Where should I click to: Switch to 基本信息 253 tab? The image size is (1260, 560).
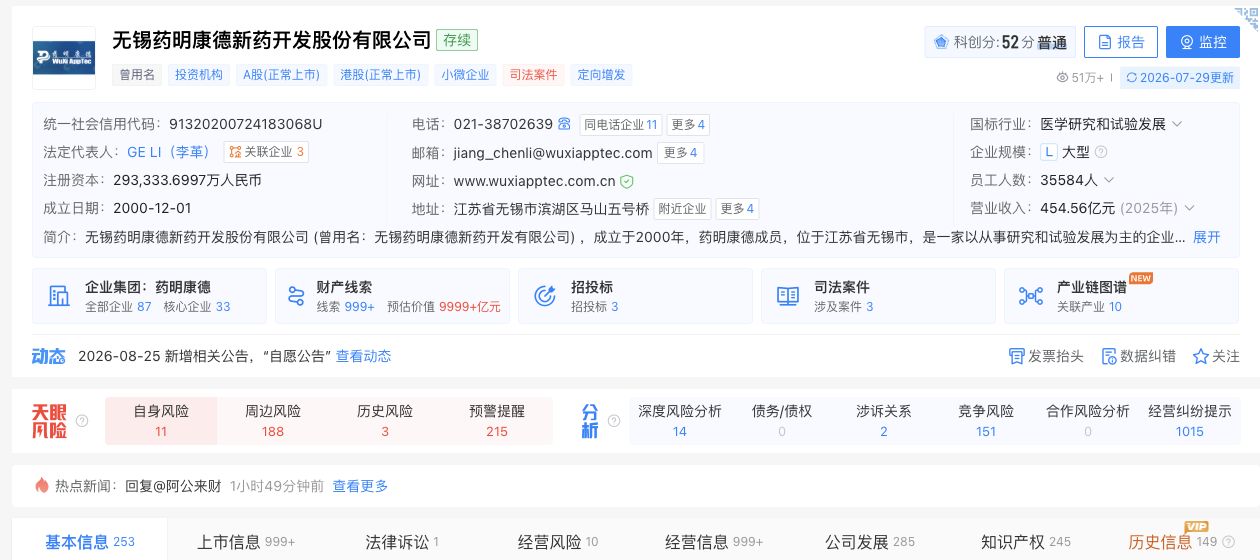tap(89, 542)
